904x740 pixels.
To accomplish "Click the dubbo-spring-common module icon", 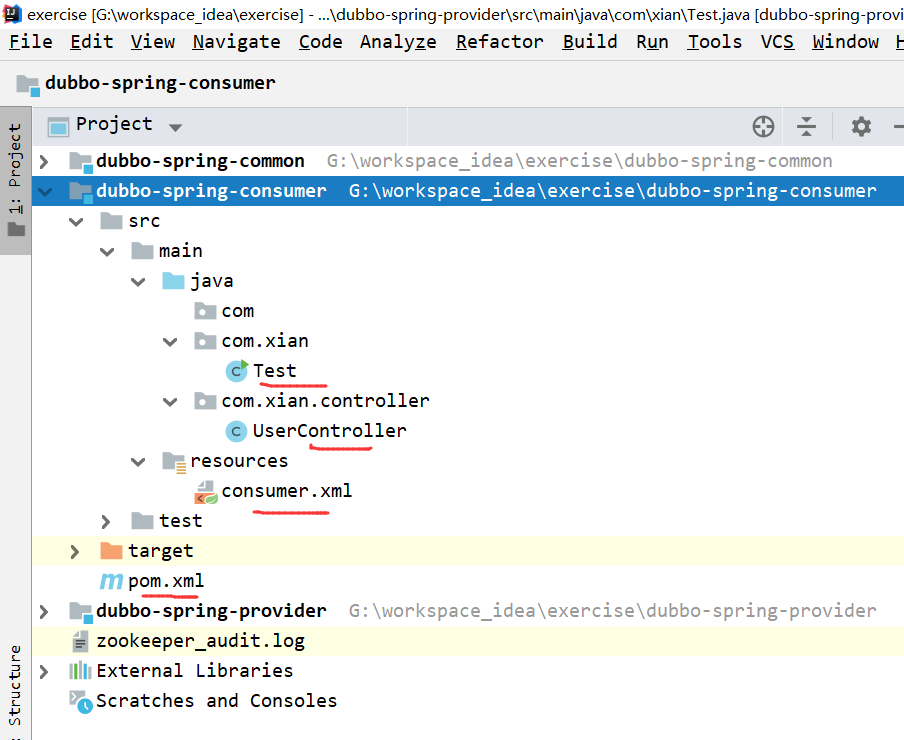I will pyautogui.click(x=81, y=161).
